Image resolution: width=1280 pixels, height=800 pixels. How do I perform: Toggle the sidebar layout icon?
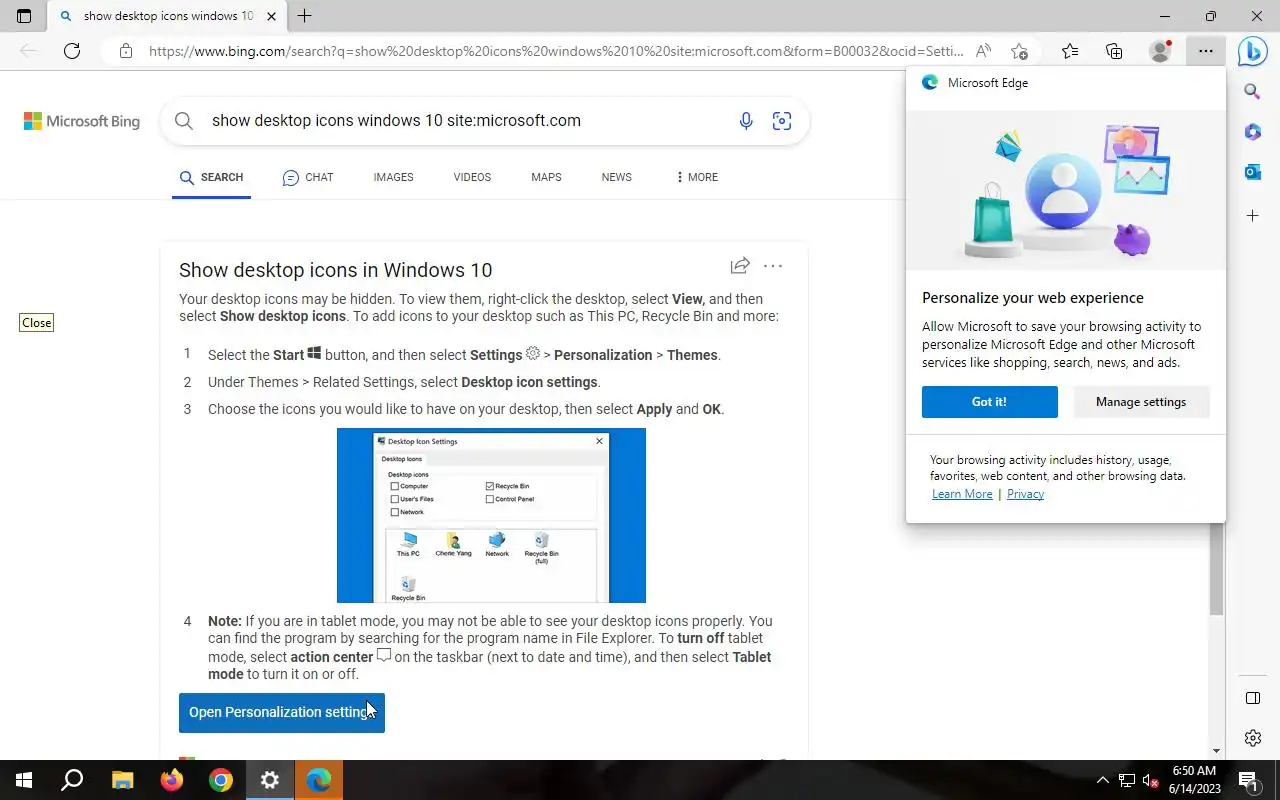pos(1252,697)
